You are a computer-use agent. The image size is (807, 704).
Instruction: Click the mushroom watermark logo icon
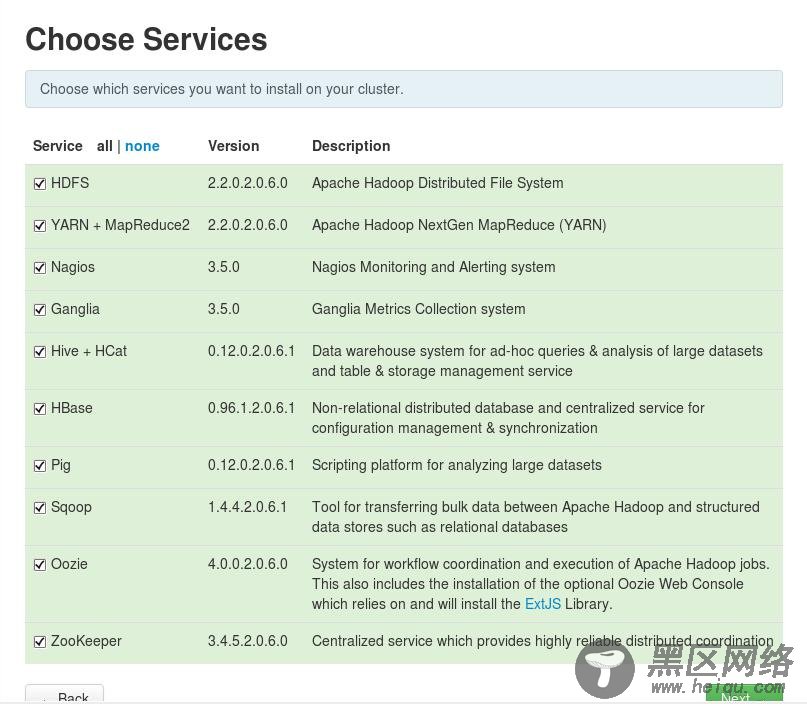pyautogui.click(x=604, y=666)
